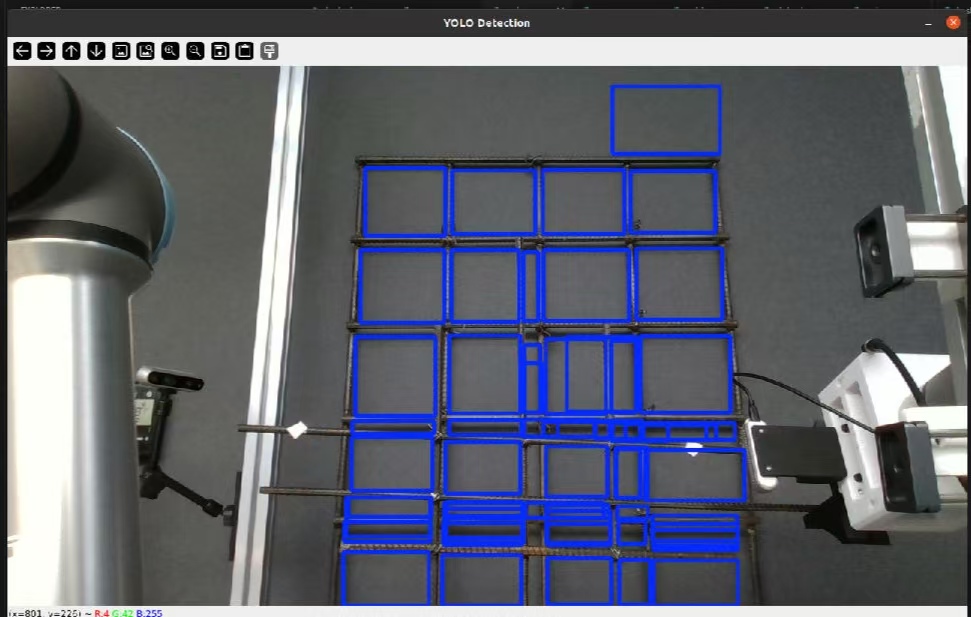Close the YOLO Detection window
Image resolution: width=971 pixels, height=617 pixels.
click(x=953, y=23)
